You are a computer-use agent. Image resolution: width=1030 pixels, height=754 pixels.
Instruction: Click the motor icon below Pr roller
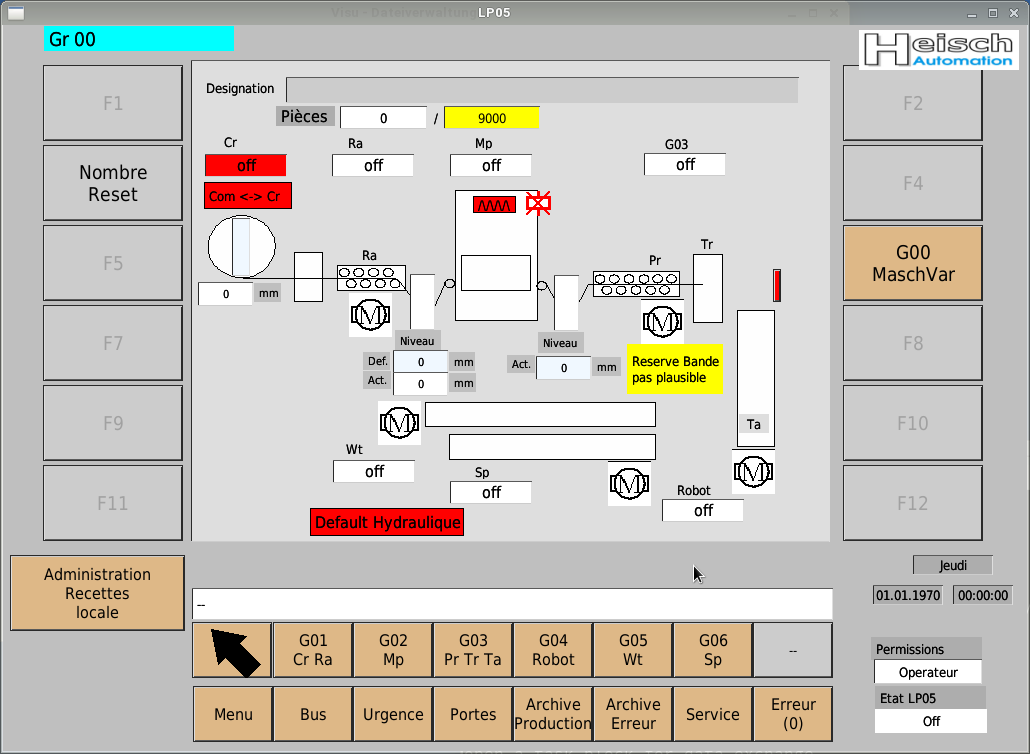click(x=661, y=321)
